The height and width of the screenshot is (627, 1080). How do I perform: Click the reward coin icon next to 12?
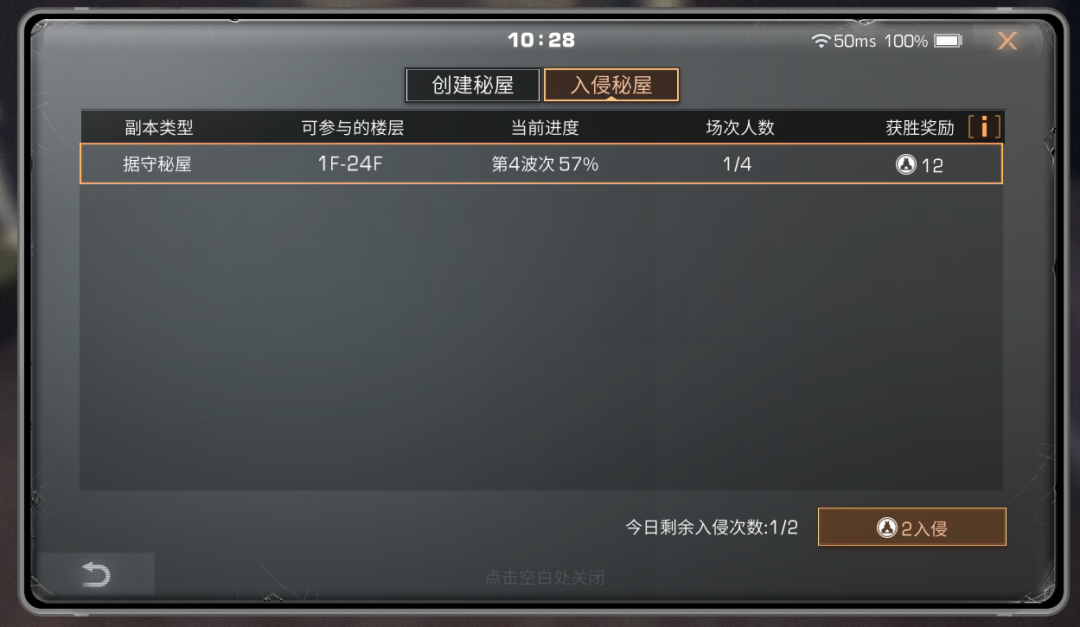click(x=906, y=164)
